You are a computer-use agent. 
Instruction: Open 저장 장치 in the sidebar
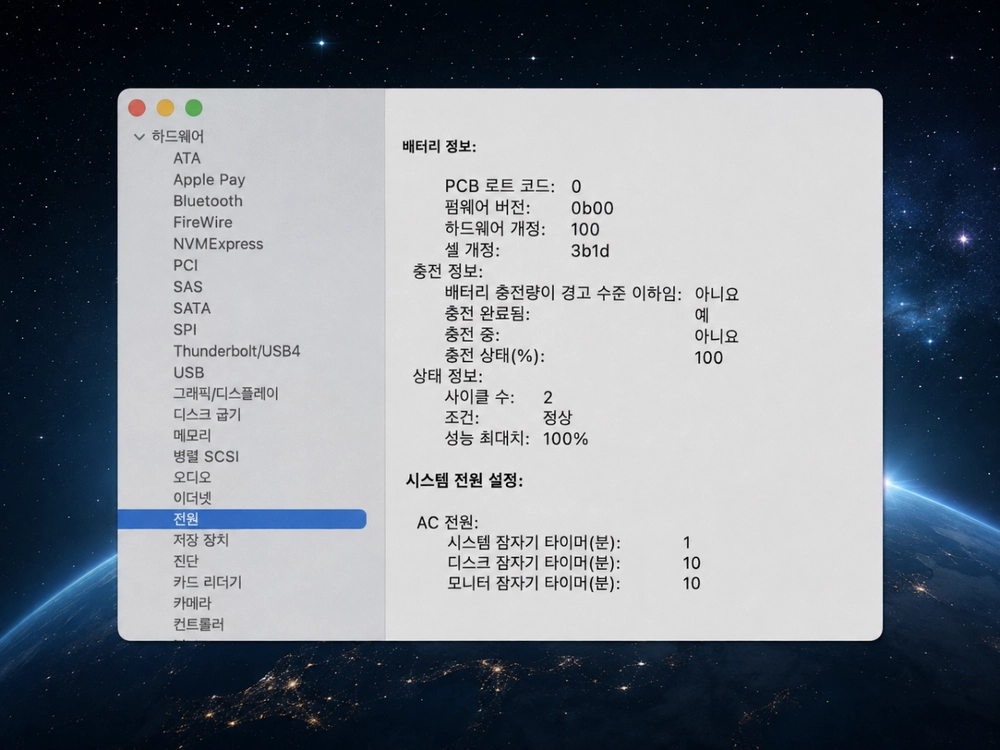(201, 540)
